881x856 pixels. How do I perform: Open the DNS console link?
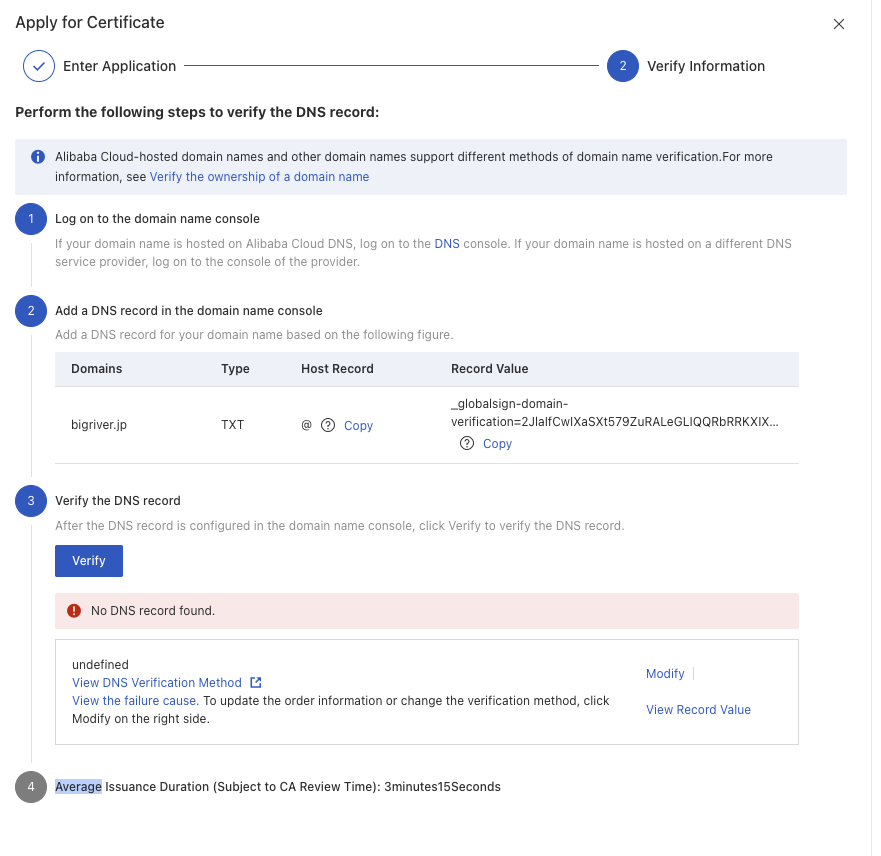[447, 244]
